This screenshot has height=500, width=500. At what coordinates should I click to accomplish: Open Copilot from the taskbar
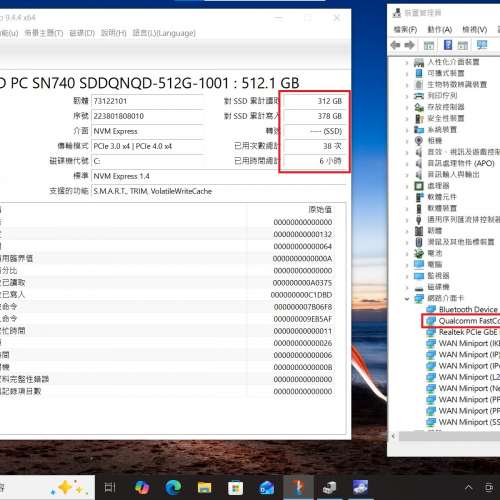(142, 488)
